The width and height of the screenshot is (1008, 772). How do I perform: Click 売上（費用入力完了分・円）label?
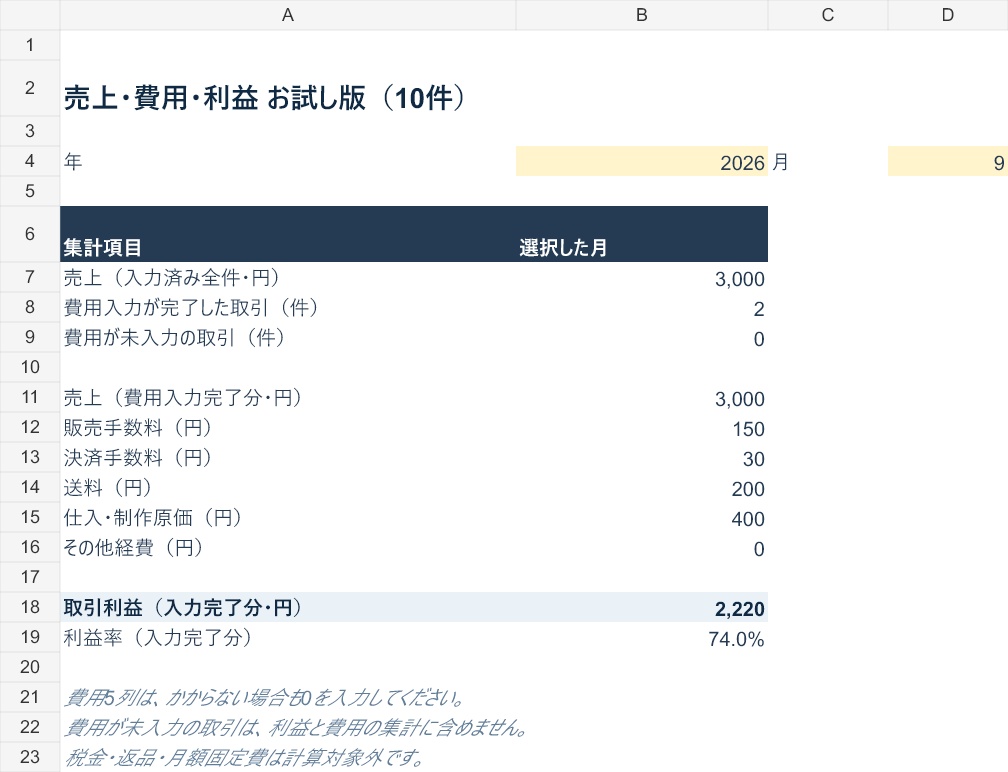[x=183, y=398]
